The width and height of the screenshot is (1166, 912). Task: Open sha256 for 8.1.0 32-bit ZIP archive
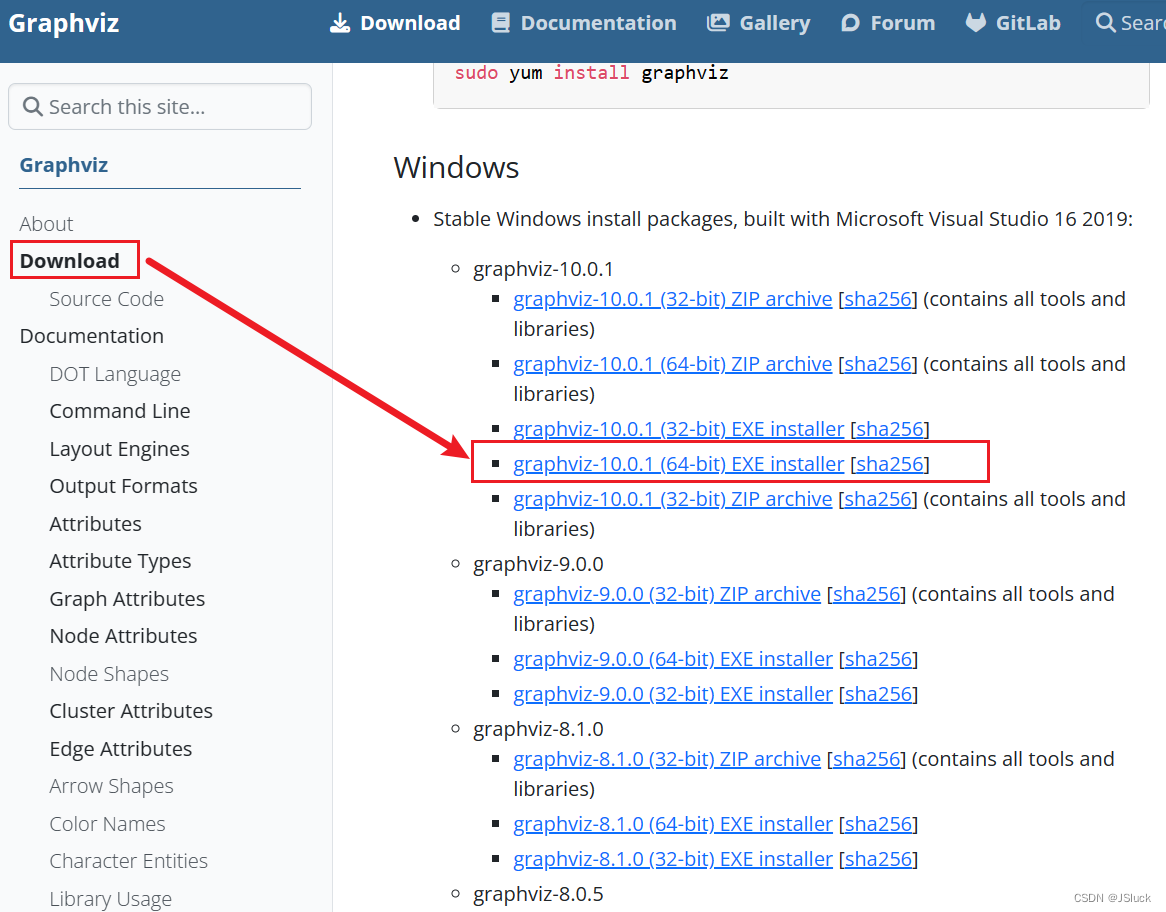coord(866,760)
